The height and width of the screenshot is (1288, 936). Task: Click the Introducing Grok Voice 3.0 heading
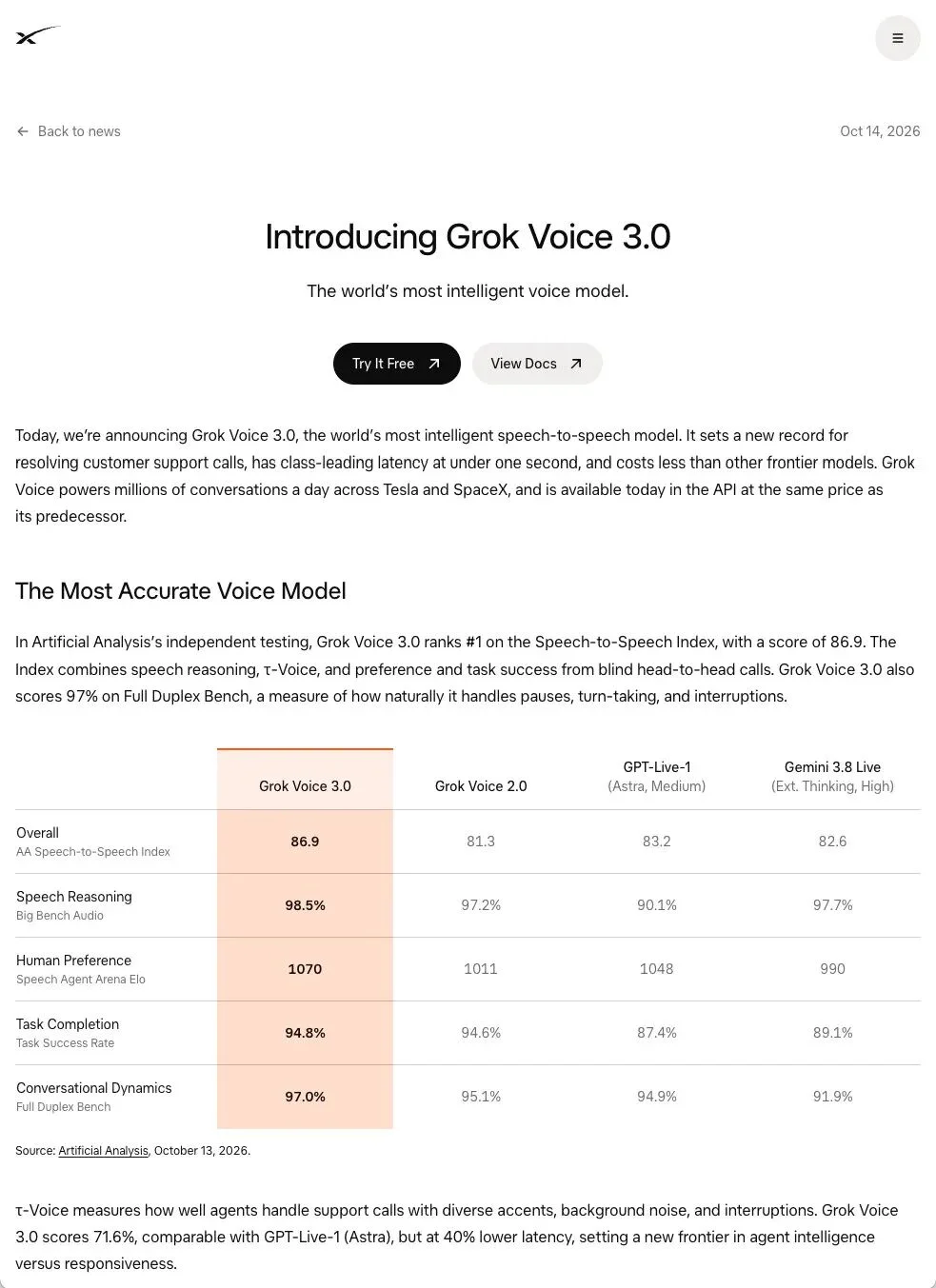468,237
